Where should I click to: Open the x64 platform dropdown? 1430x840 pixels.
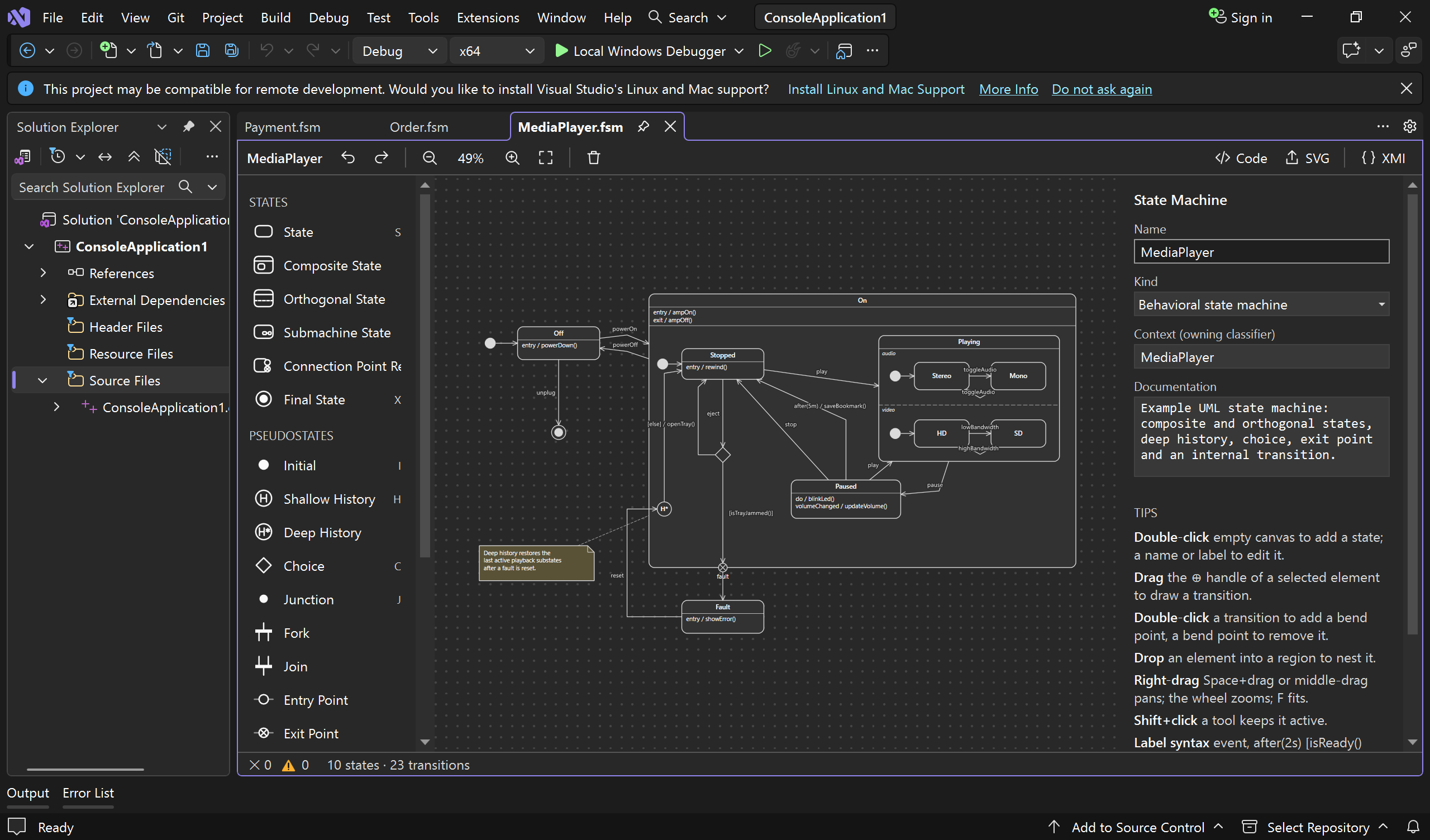click(497, 51)
